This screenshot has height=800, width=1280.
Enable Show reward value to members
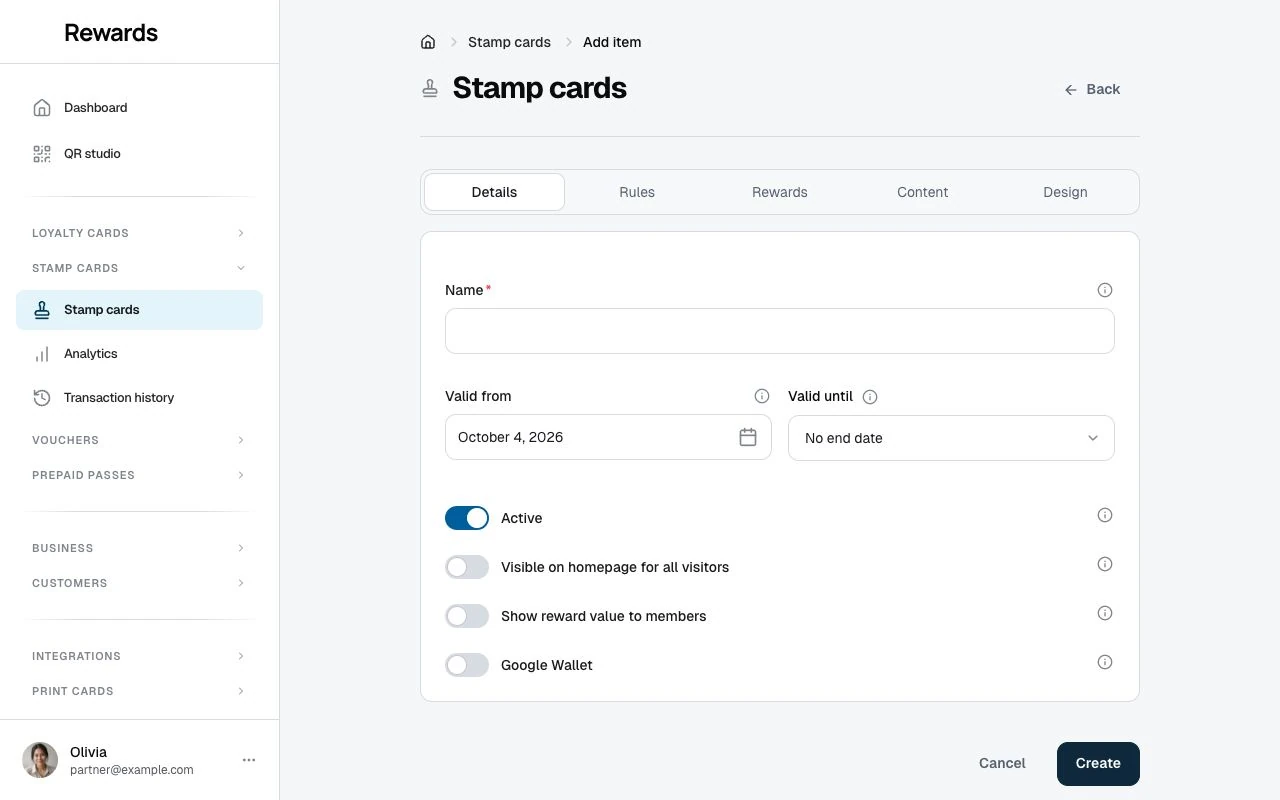467,616
